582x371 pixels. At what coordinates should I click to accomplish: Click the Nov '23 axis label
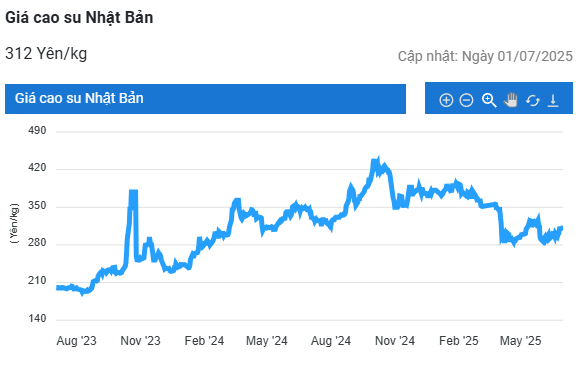[x=140, y=341]
